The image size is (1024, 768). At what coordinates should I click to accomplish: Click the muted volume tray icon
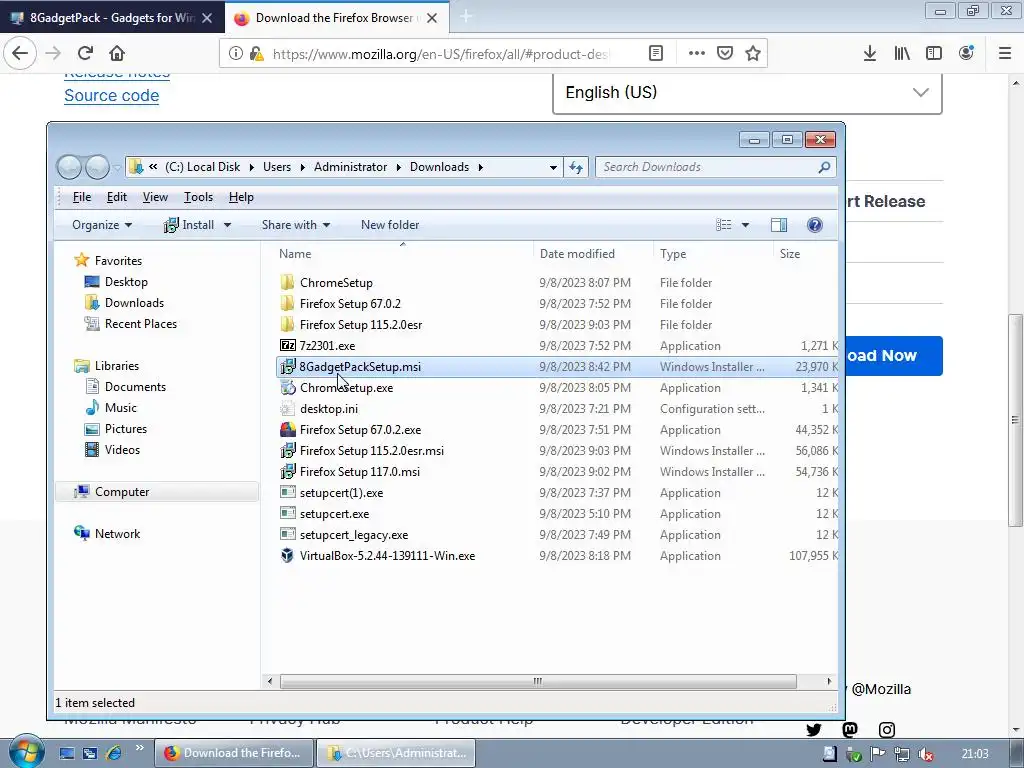point(925,754)
